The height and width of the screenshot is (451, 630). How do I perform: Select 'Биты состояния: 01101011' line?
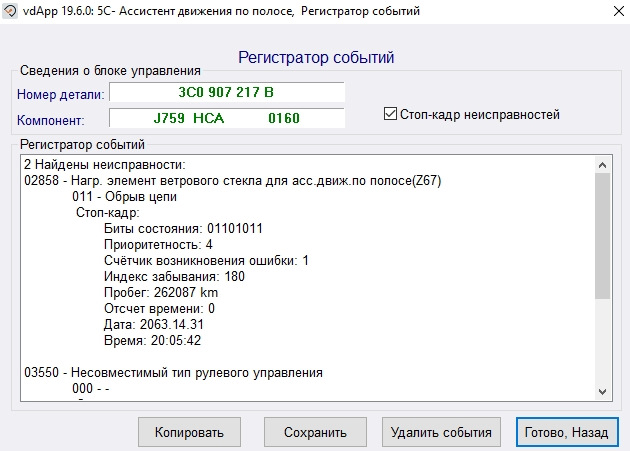tap(183, 228)
